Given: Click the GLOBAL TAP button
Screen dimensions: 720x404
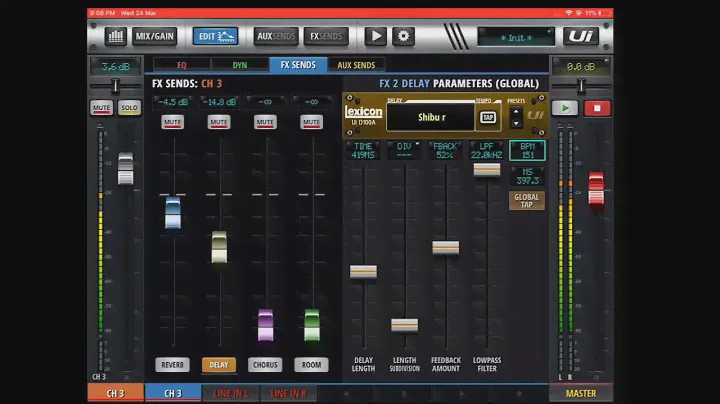Looking at the screenshot, I should (527, 199).
